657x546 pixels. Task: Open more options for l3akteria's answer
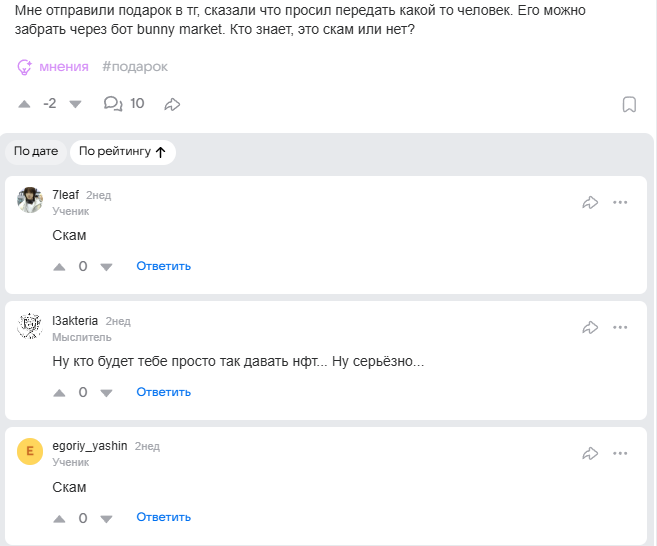pos(620,327)
